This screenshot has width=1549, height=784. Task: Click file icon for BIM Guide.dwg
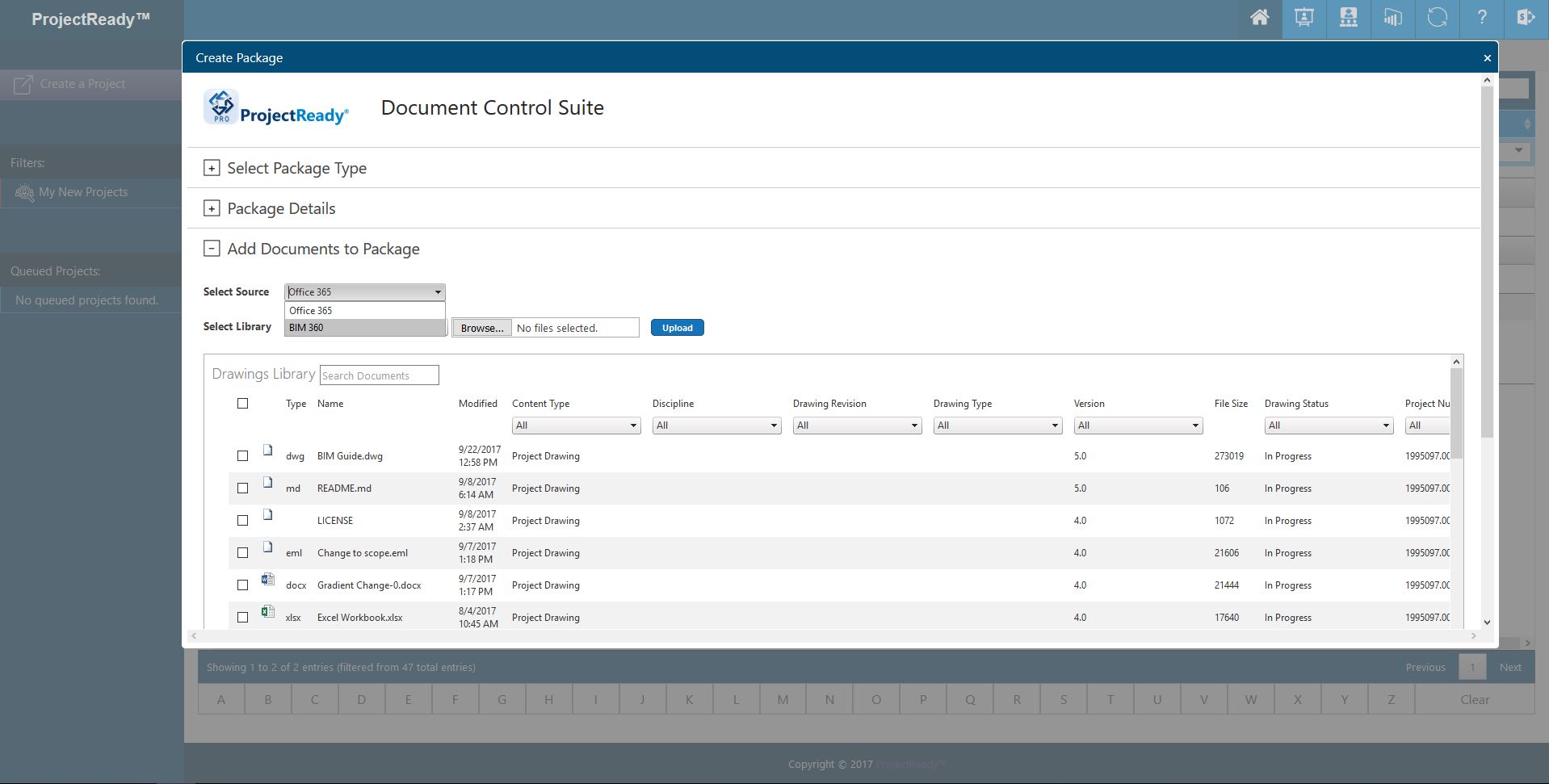click(267, 451)
